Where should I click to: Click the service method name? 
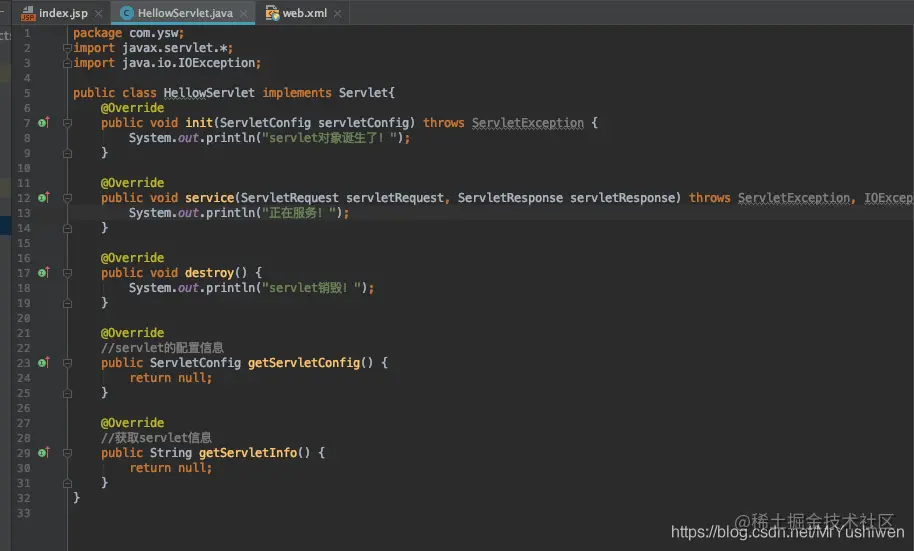[209, 198]
